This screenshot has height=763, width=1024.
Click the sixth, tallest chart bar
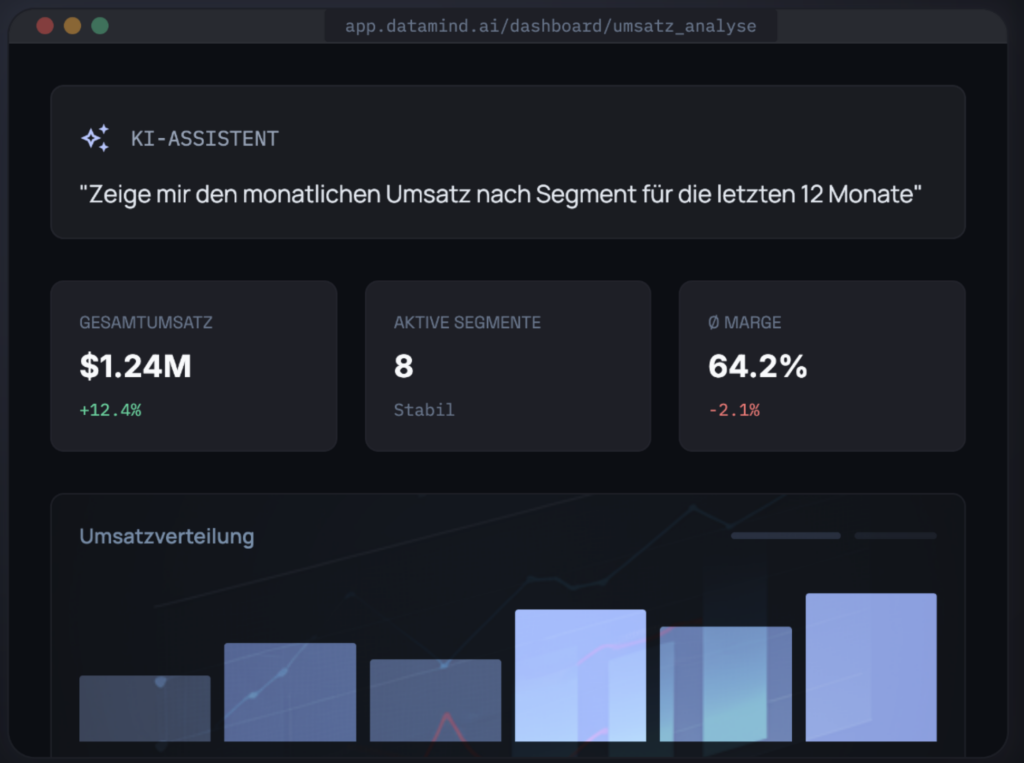point(871,667)
